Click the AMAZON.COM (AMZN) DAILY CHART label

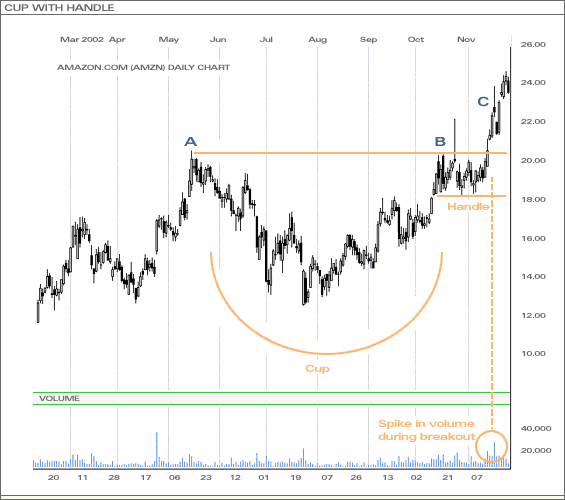(143, 67)
